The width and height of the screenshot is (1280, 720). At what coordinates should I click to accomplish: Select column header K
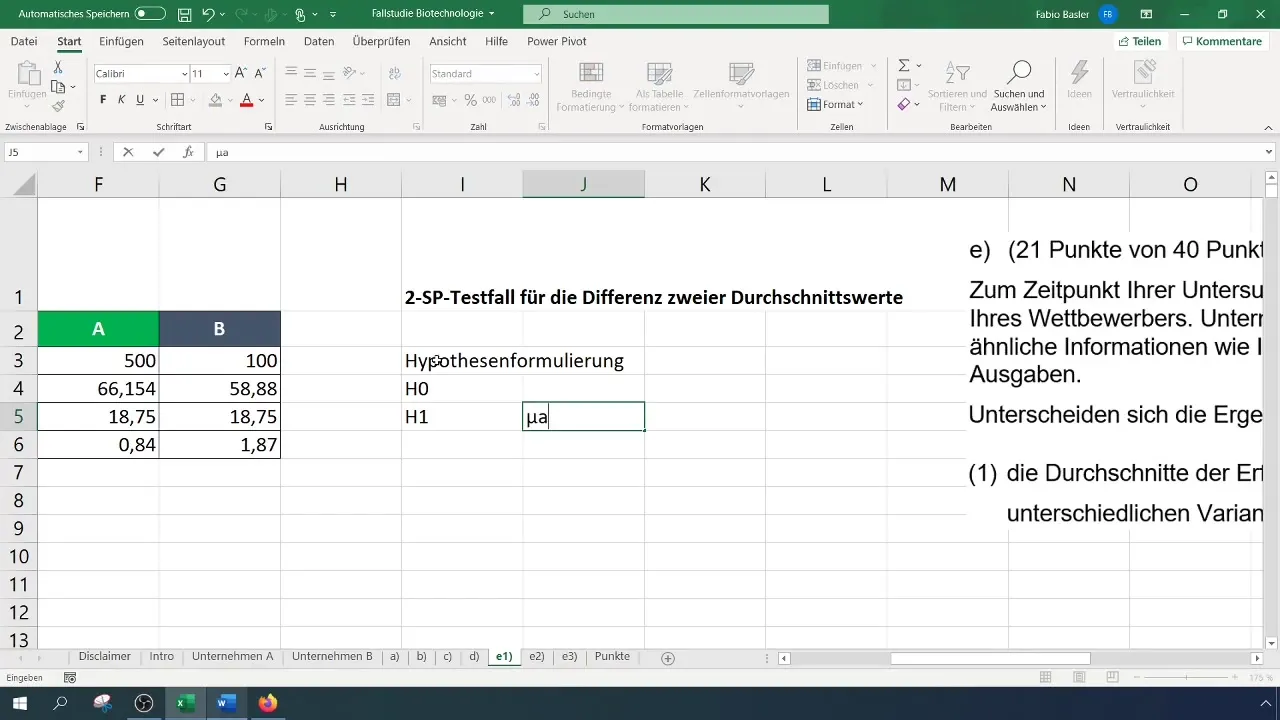tap(705, 184)
